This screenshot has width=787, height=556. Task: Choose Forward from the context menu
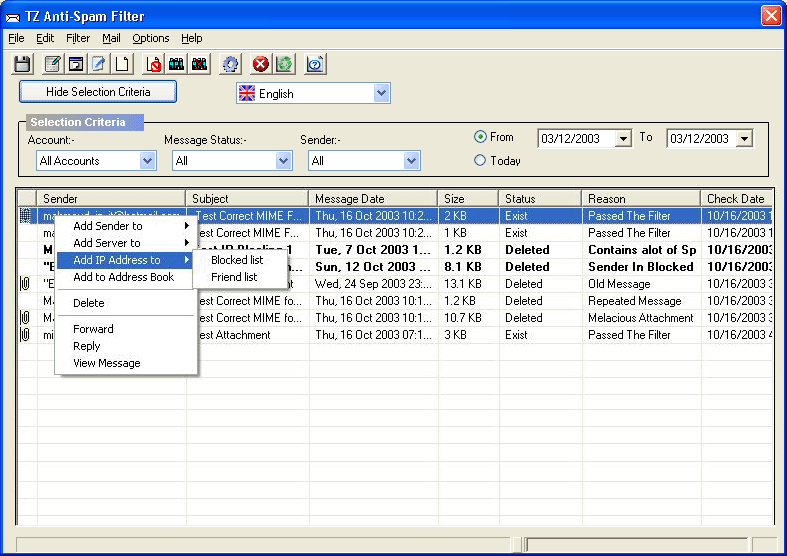[x=124, y=329]
